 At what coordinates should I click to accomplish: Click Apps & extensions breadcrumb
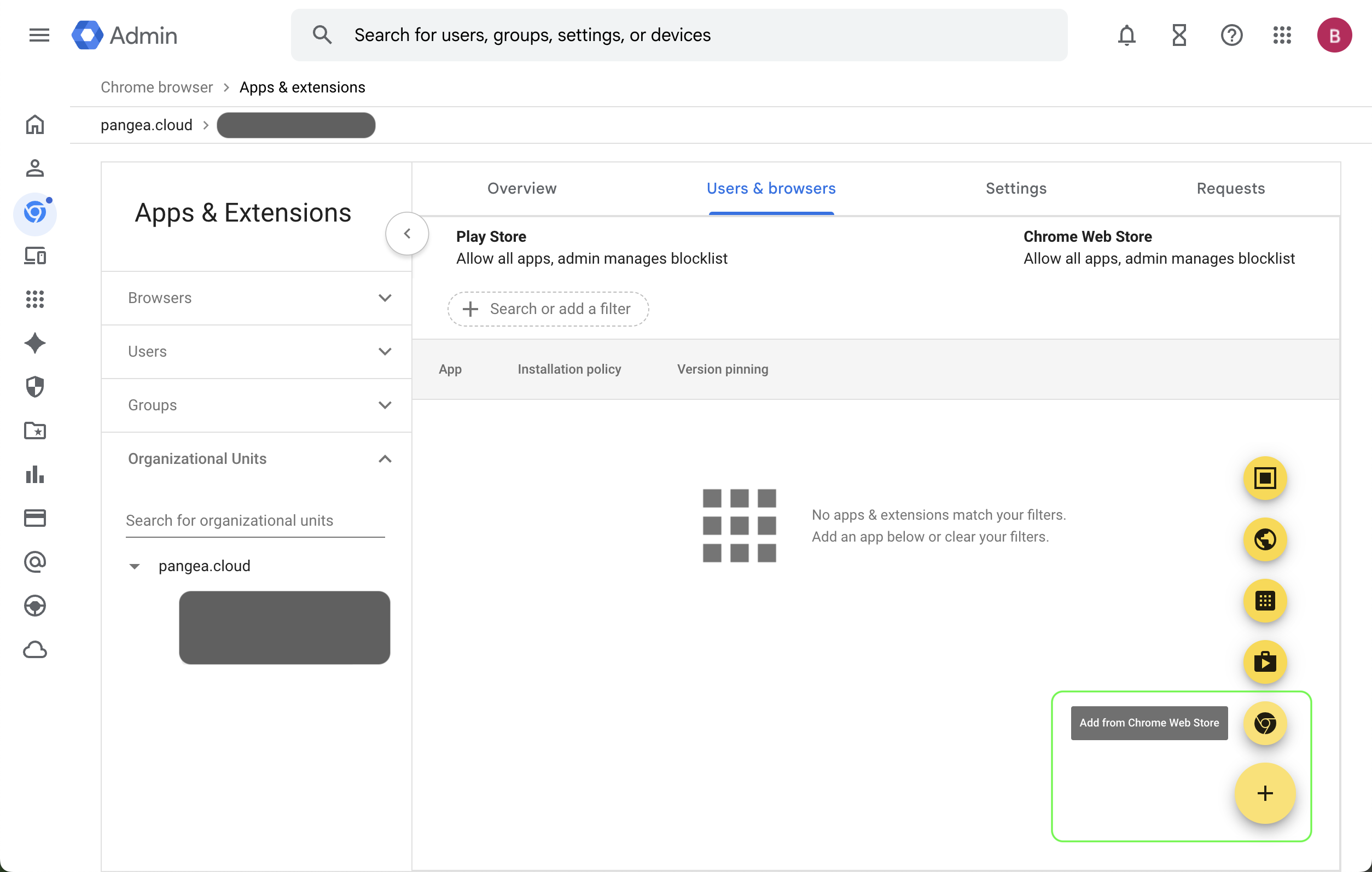[x=302, y=87]
